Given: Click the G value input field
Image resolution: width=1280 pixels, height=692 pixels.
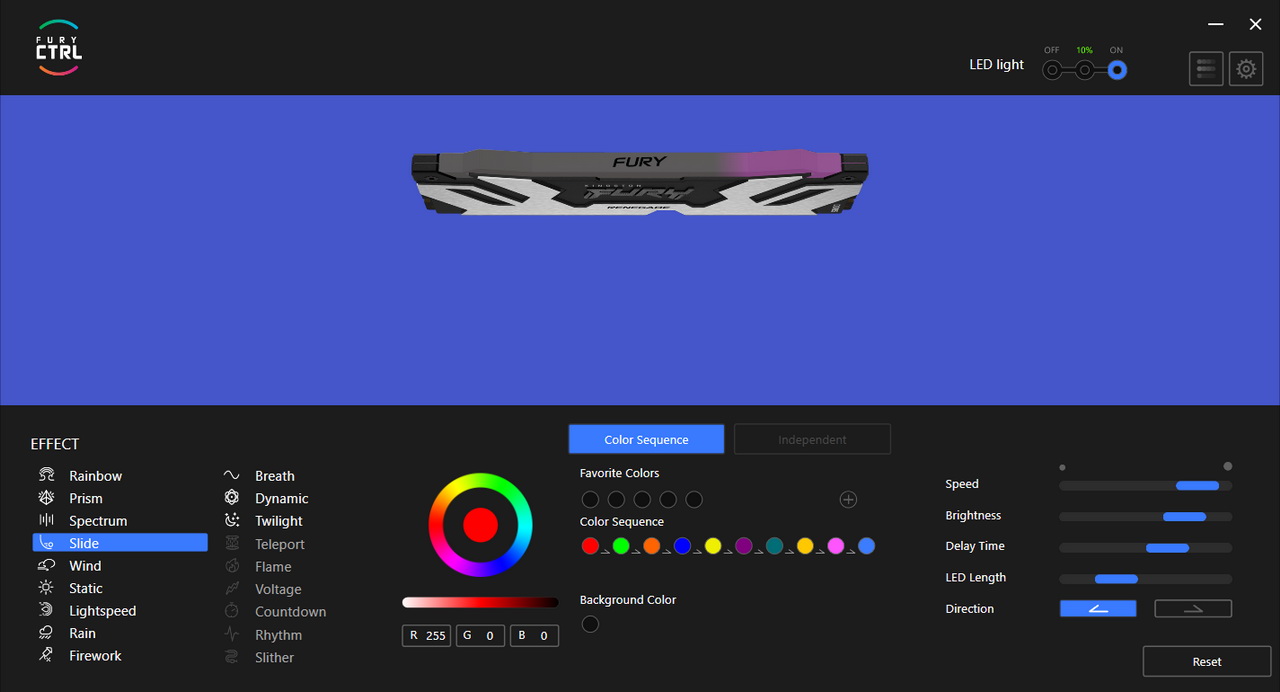Looking at the screenshot, I should (x=480, y=635).
